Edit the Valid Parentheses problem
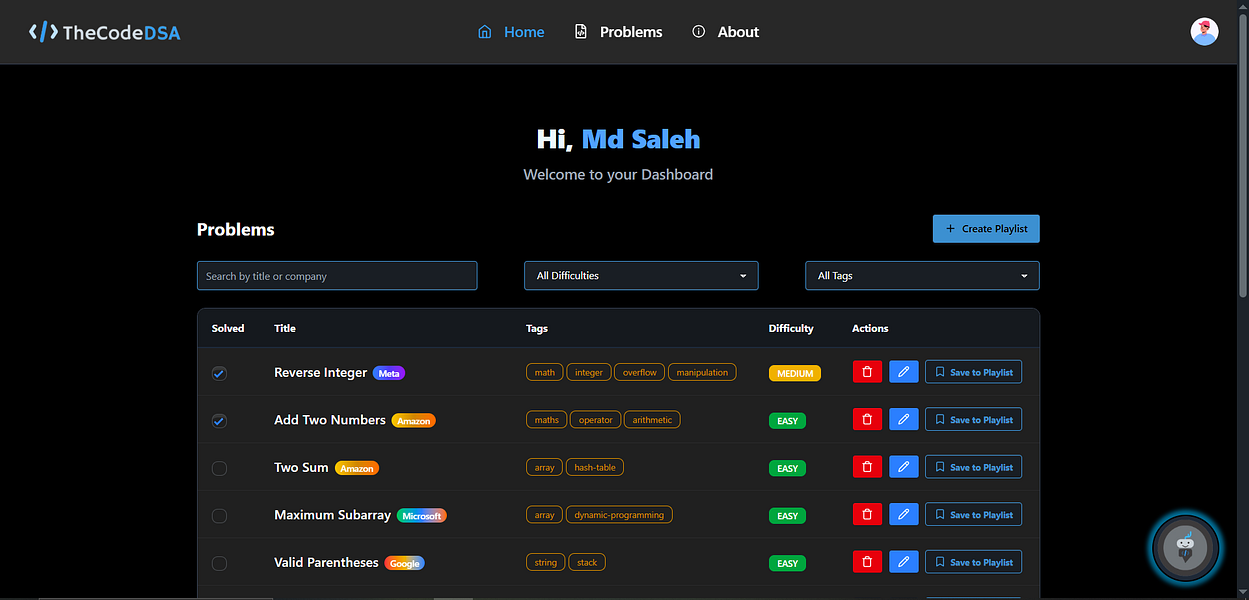This screenshot has width=1249, height=600. pos(903,562)
